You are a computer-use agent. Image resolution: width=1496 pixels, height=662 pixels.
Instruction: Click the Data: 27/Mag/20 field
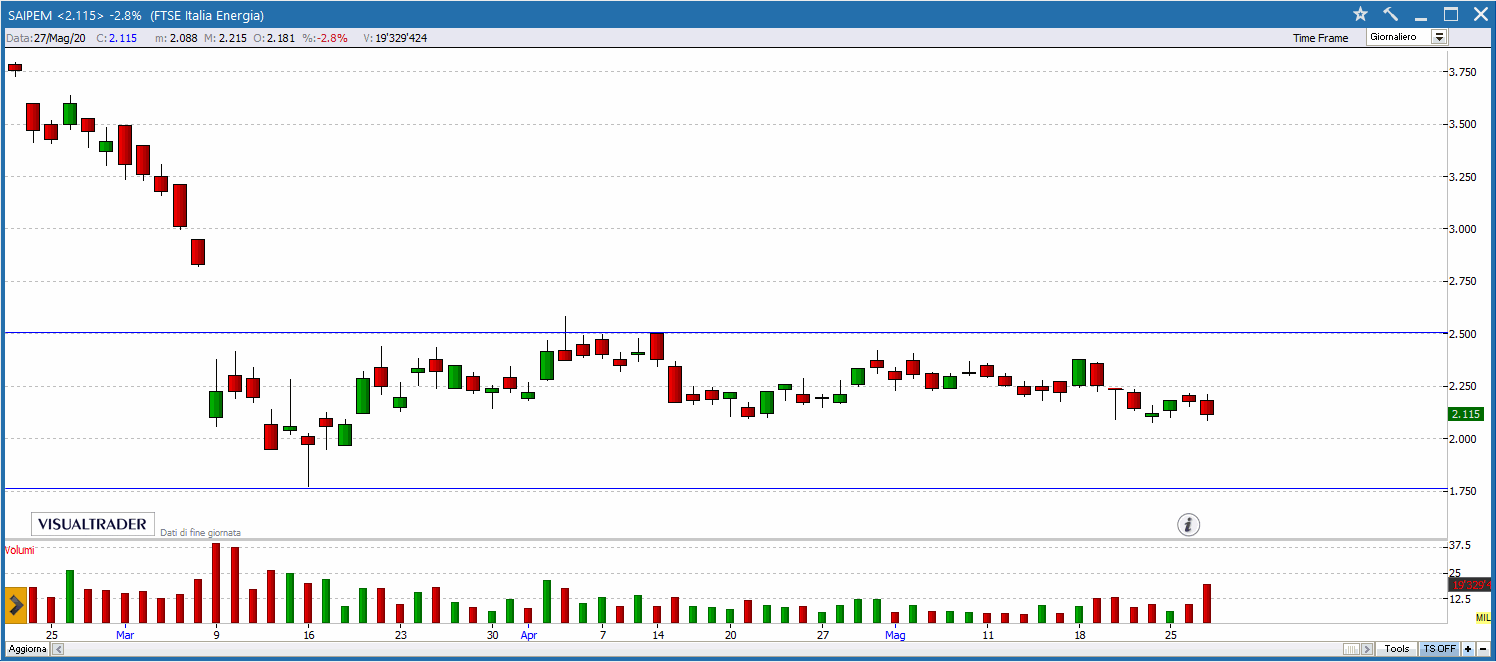point(46,38)
